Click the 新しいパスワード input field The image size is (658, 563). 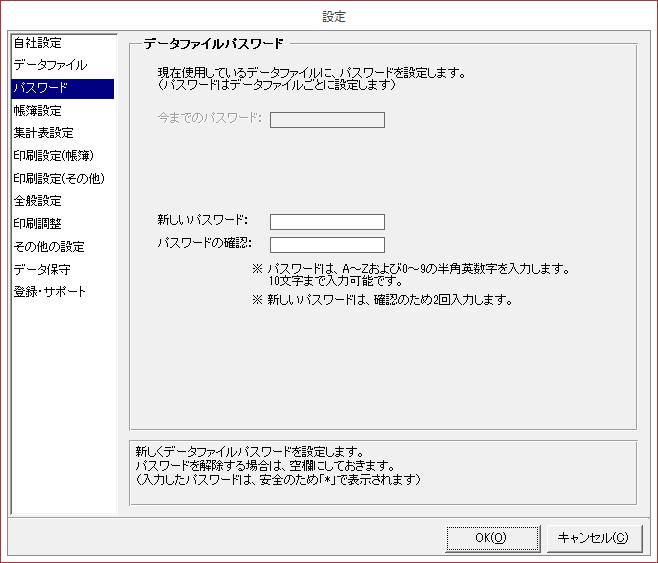pyautogui.click(x=327, y=222)
